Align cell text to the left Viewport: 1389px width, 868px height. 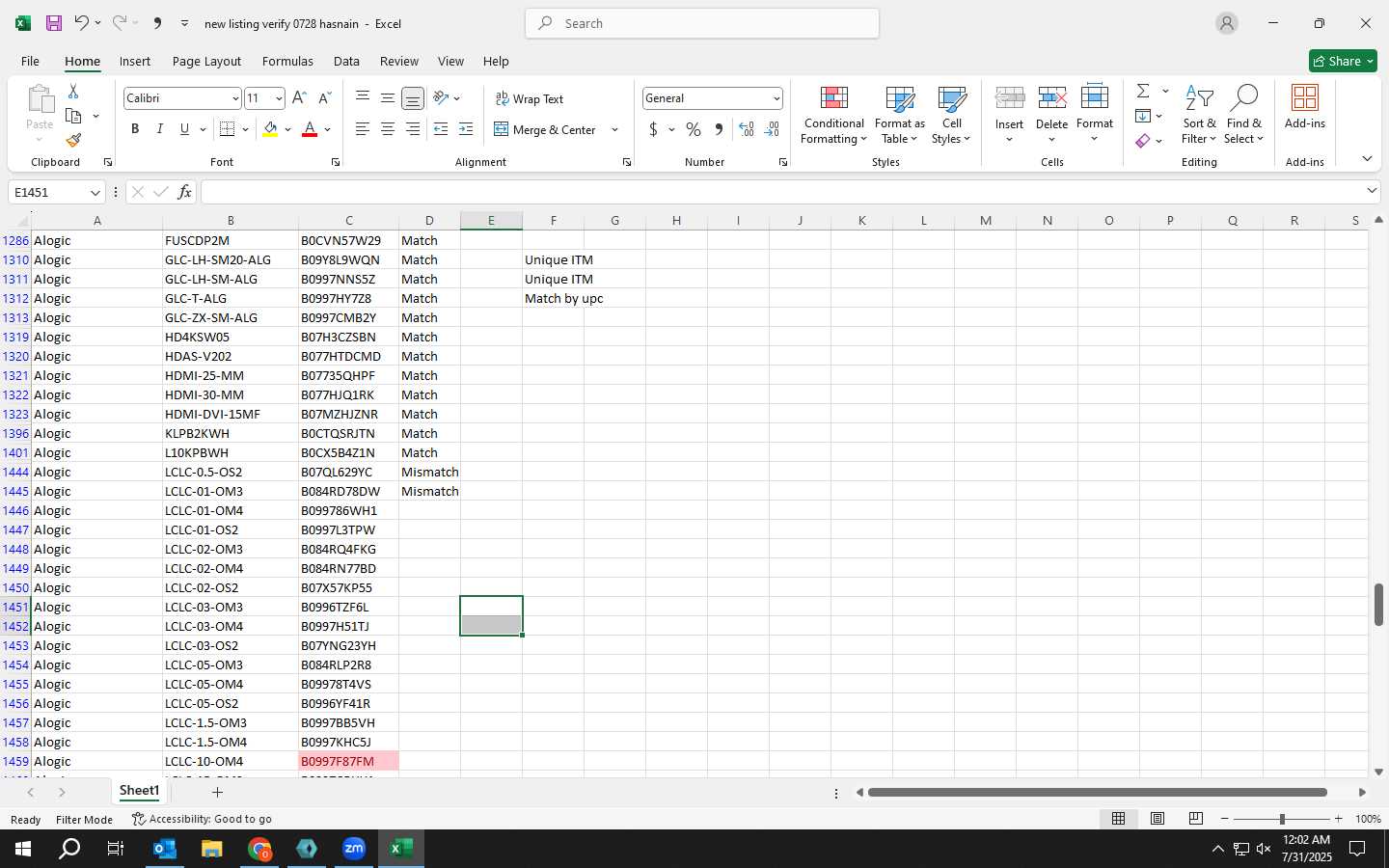coord(363,129)
